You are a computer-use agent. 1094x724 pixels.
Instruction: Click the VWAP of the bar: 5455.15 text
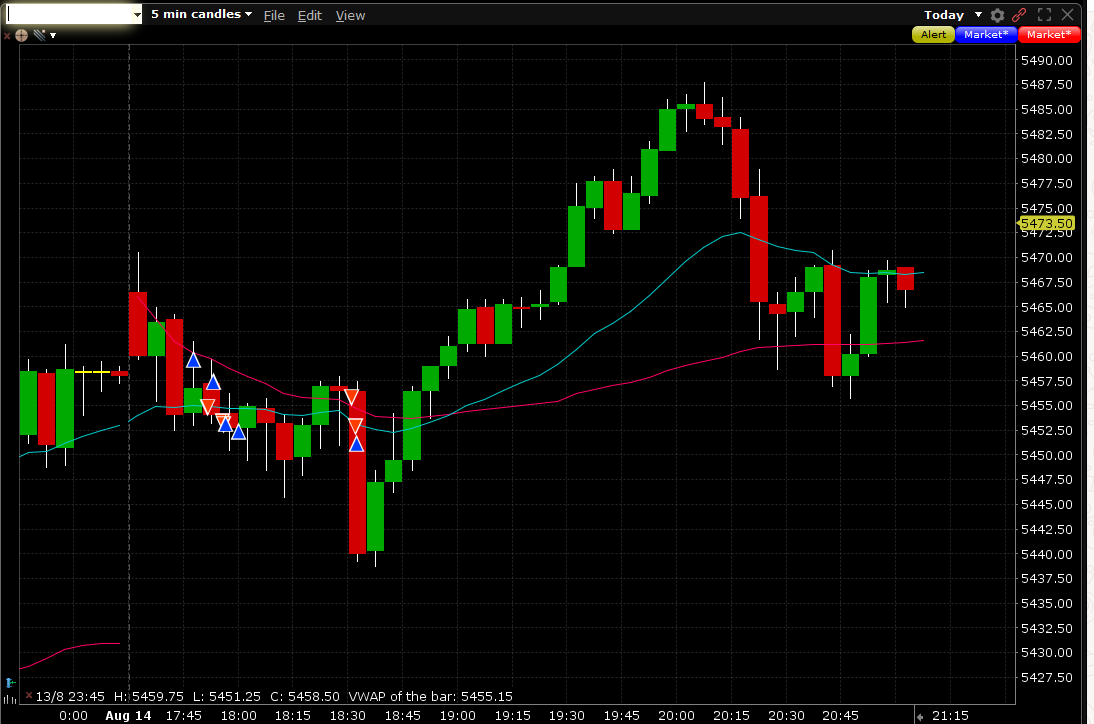430,696
